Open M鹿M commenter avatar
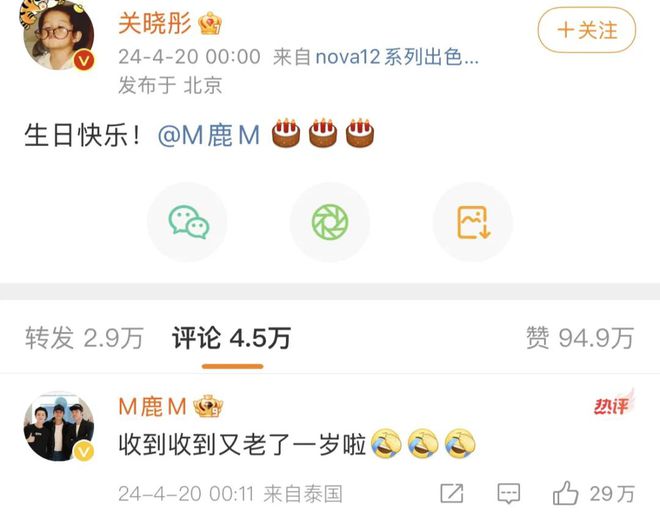The height and width of the screenshot is (525, 660). click(x=59, y=426)
